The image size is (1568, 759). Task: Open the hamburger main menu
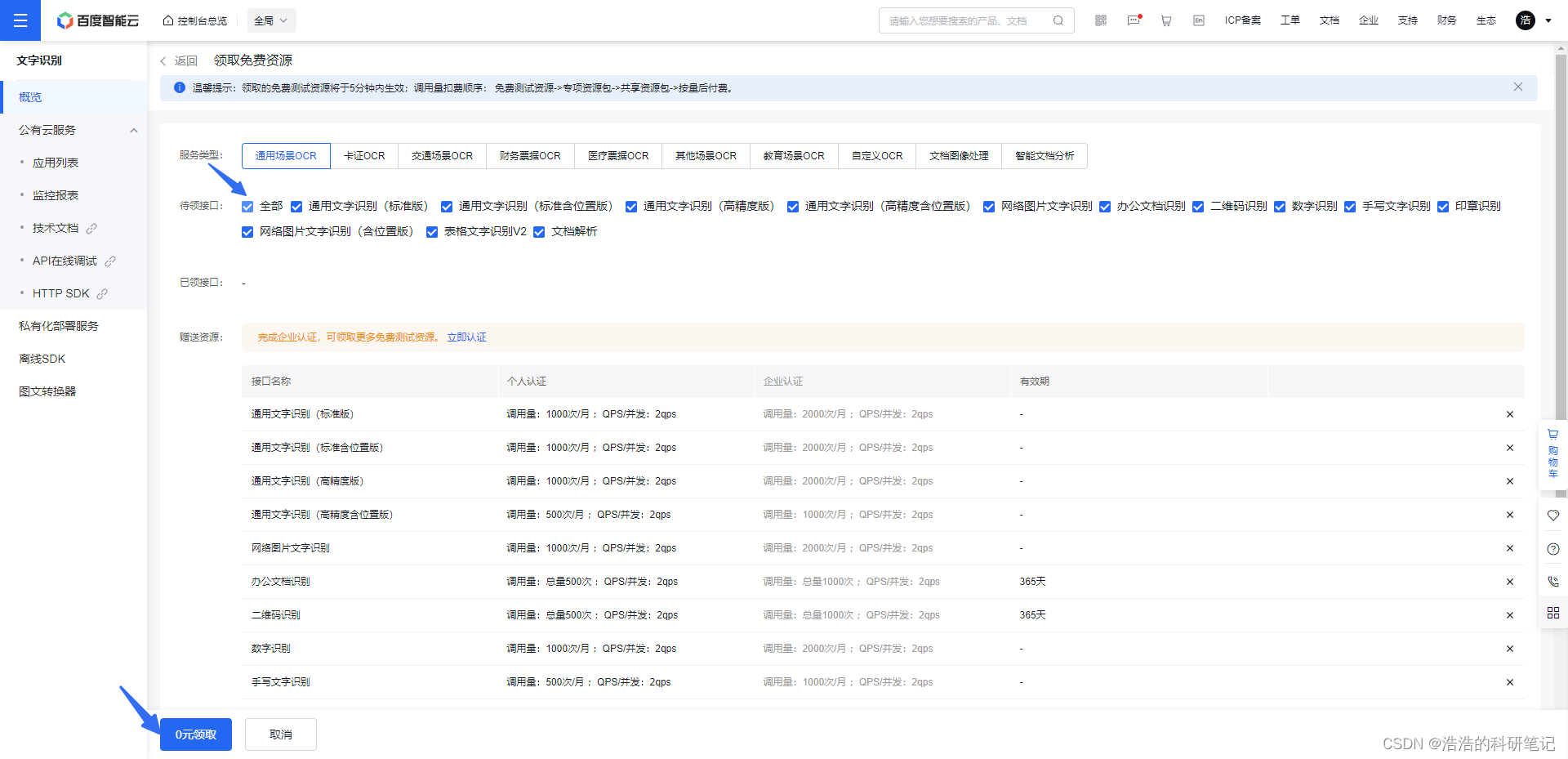tap(20, 20)
